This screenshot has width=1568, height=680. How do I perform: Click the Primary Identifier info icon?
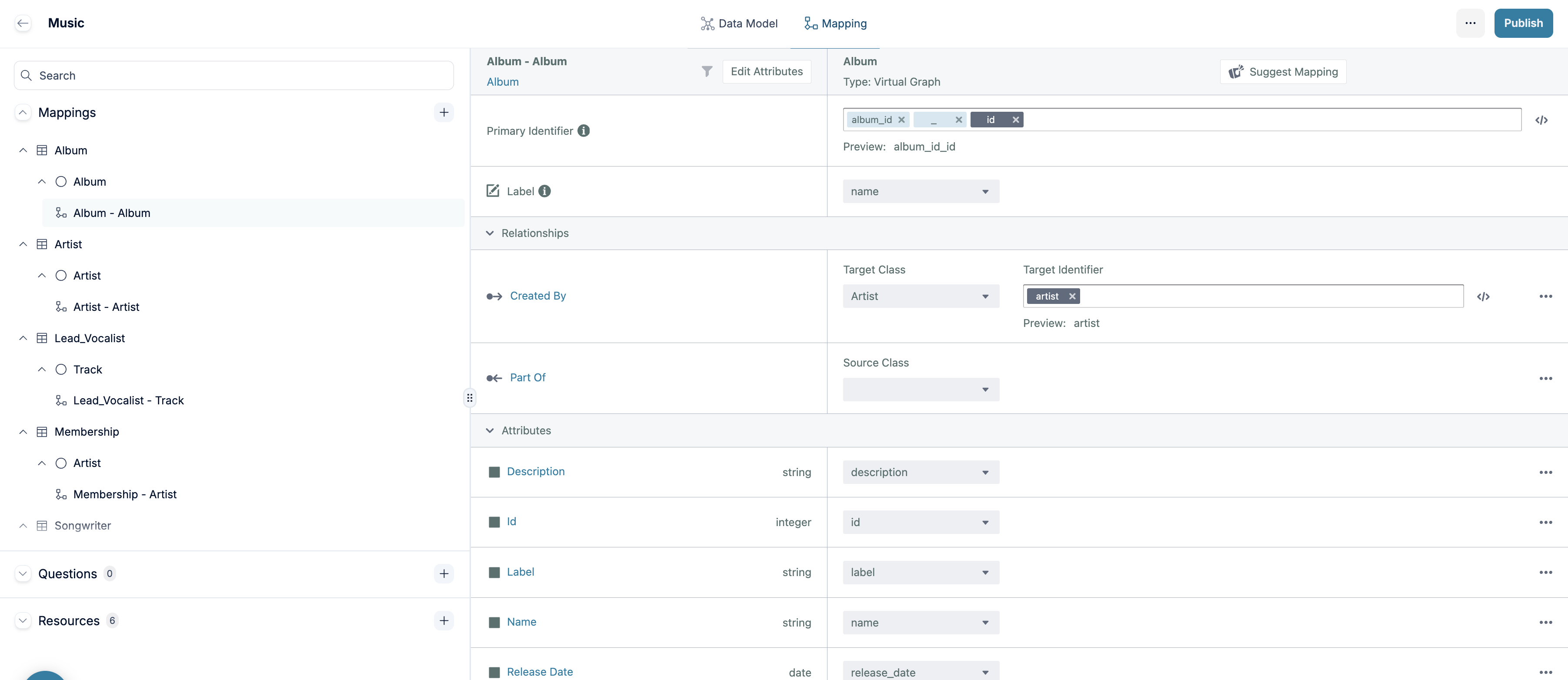pos(583,131)
